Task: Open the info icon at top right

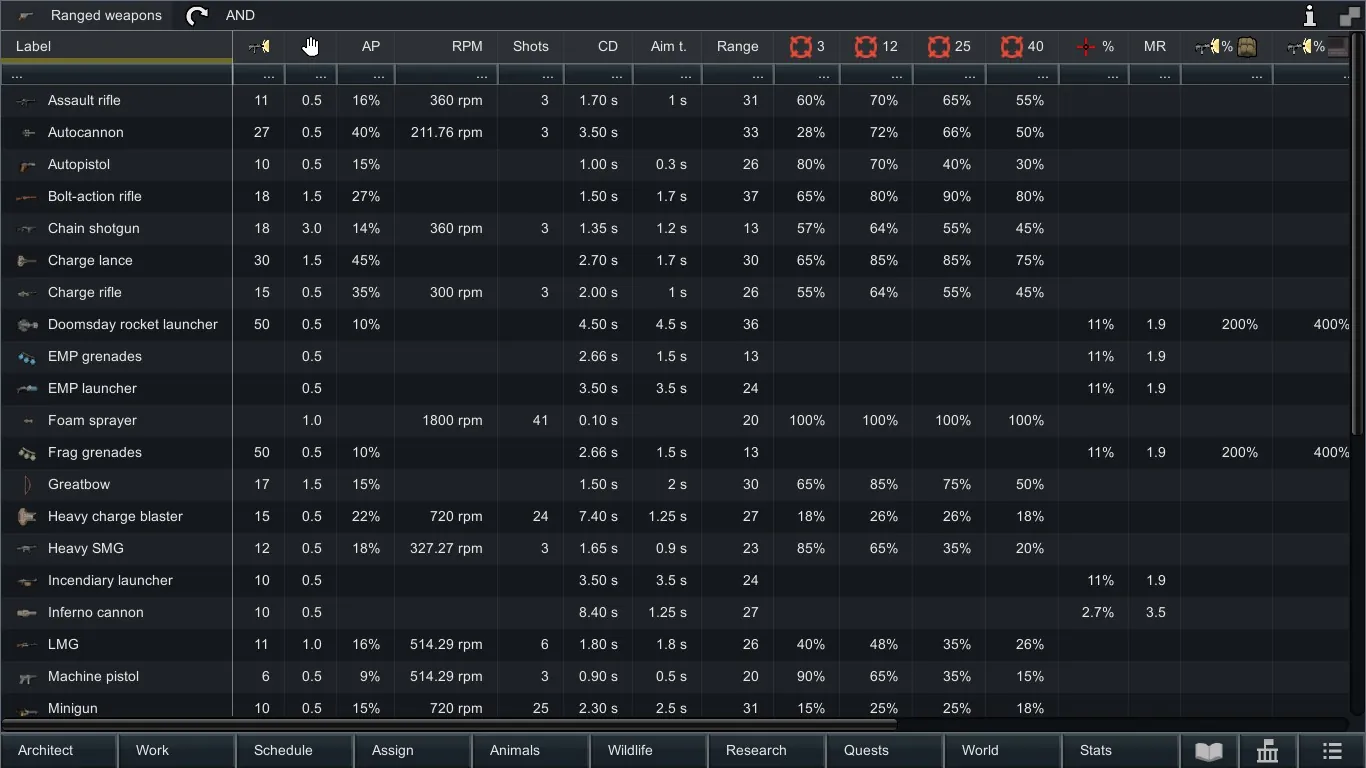Action: 1310,15
